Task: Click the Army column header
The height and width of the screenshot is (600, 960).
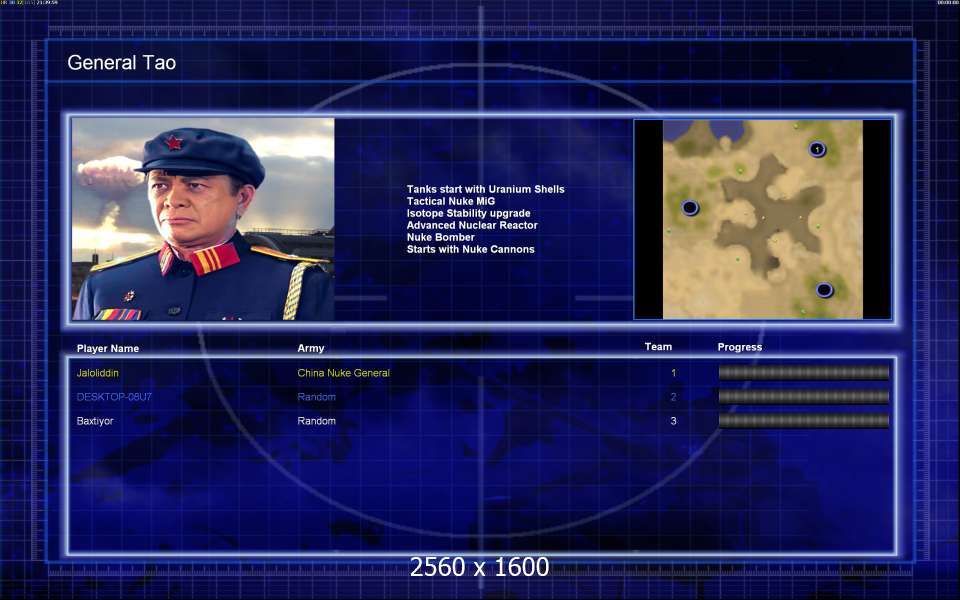Action: 311,348
